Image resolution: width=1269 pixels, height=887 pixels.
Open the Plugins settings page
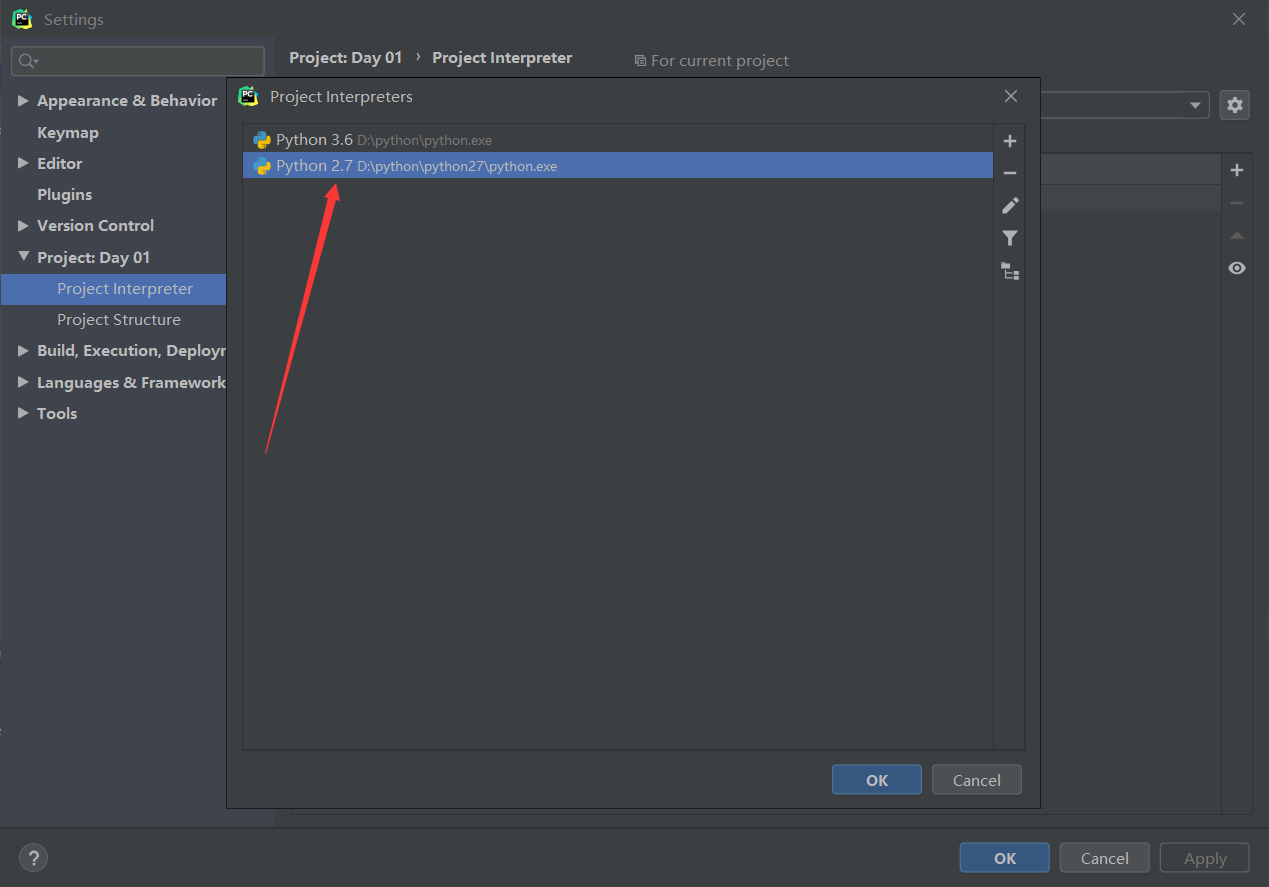[x=65, y=194]
